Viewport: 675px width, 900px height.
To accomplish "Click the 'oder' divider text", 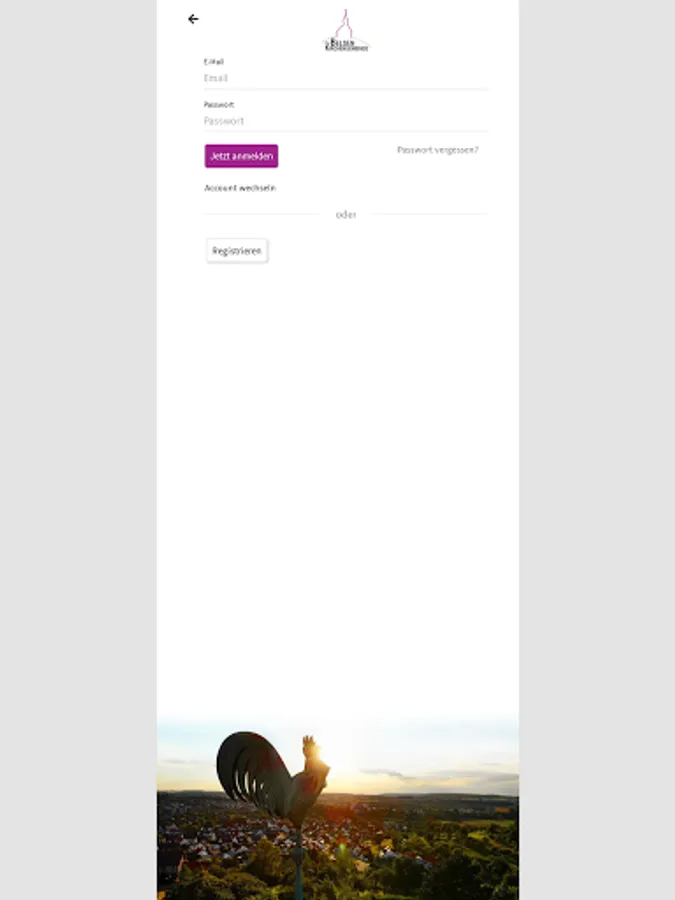I will point(346,215).
